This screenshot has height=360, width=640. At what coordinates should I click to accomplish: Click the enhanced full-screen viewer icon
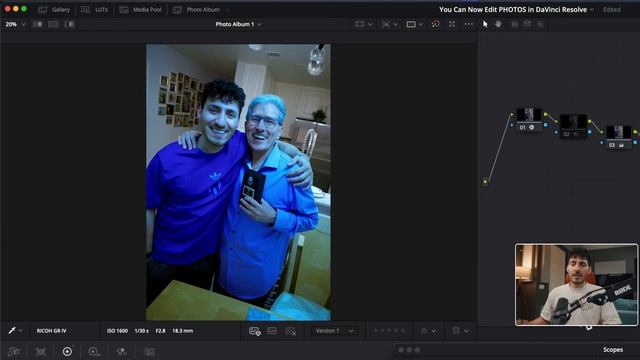(452, 24)
